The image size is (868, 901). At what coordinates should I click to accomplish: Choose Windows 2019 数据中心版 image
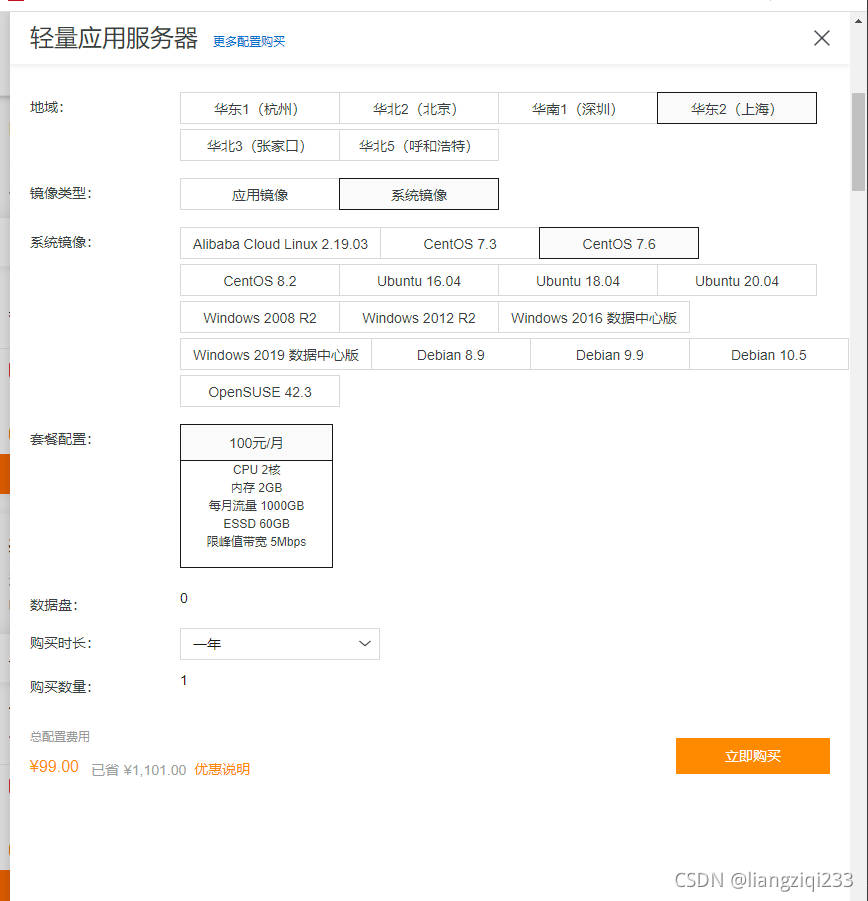tap(276, 355)
